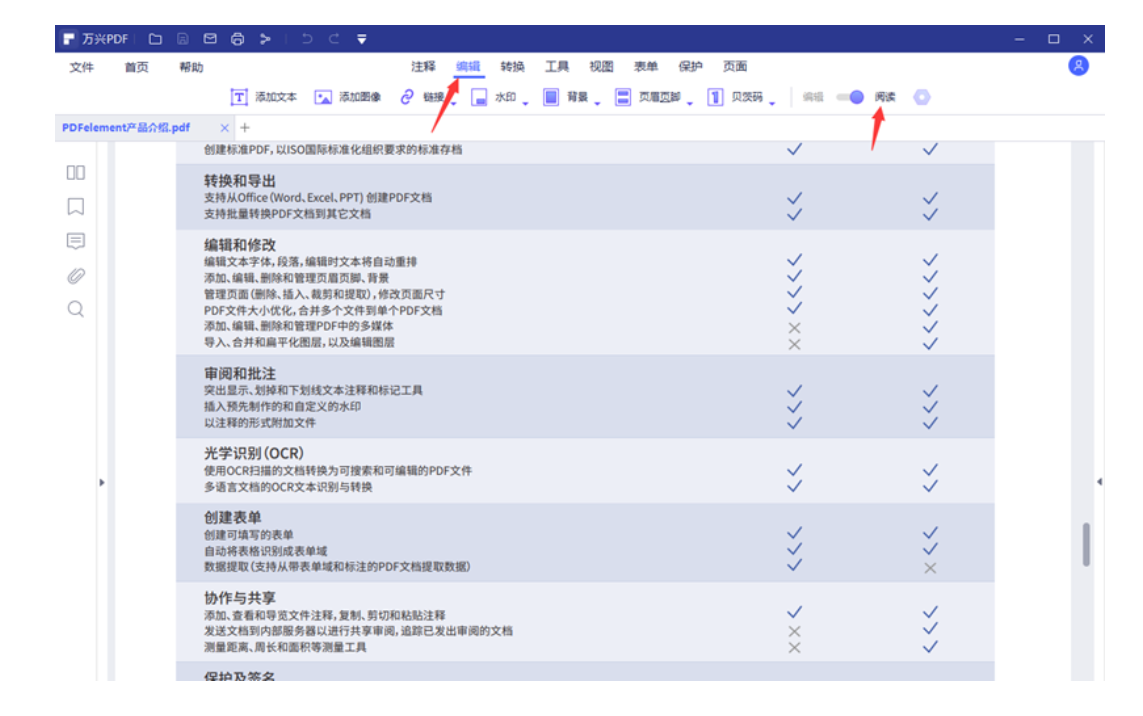This screenshot has height=716, width=1143.
Task: Open Search with the magnifier sidebar icon
Action: (75, 310)
